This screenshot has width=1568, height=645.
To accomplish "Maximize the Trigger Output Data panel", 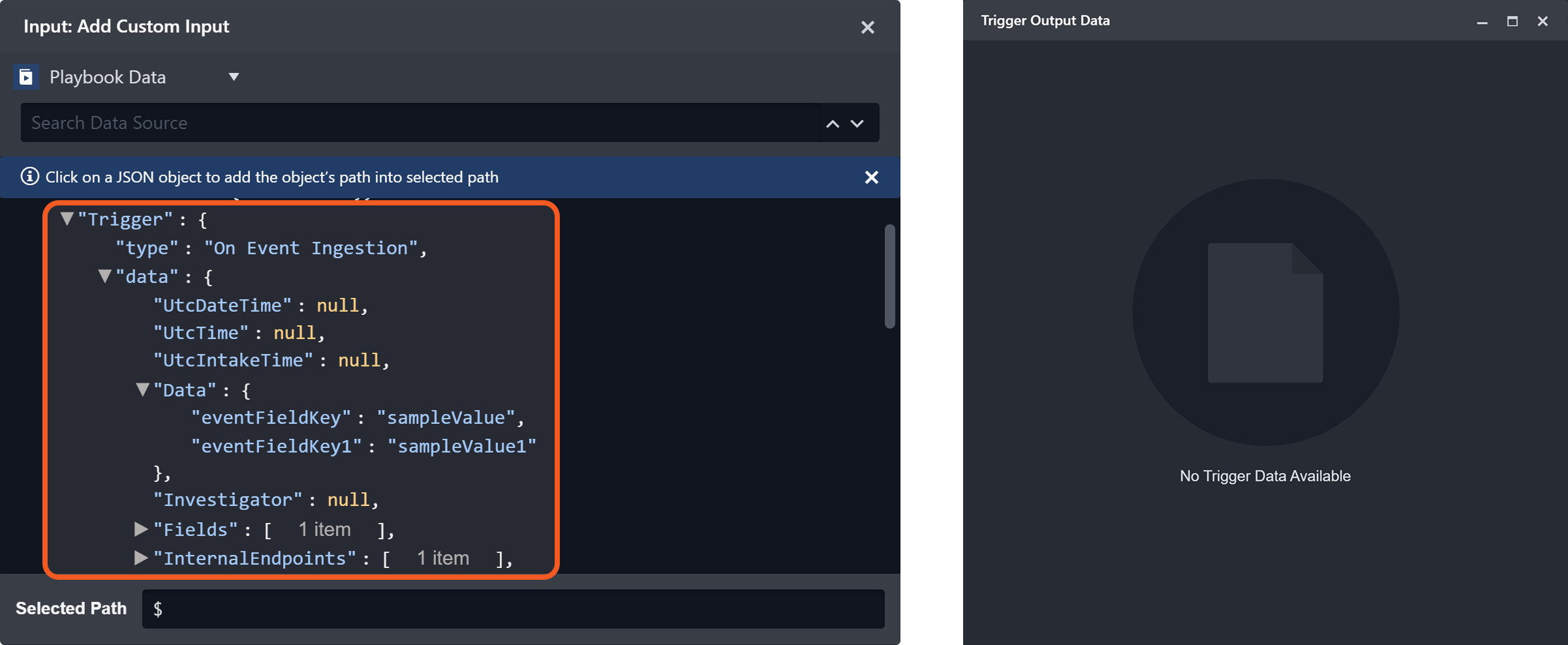I will pyautogui.click(x=1512, y=21).
